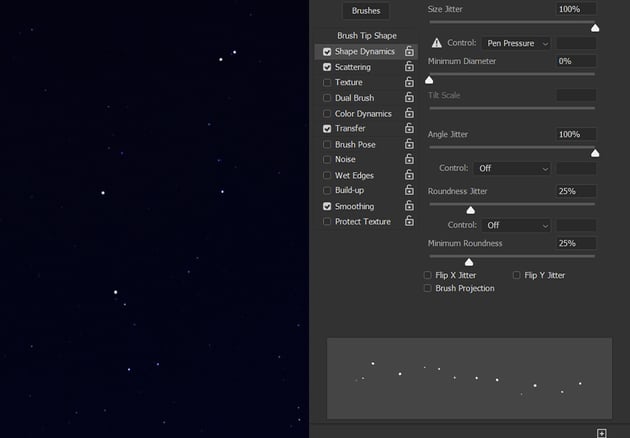Toggle the lock icon for Scattering
Image resolution: width=630 pixels, height=438 pixels.
409,66
